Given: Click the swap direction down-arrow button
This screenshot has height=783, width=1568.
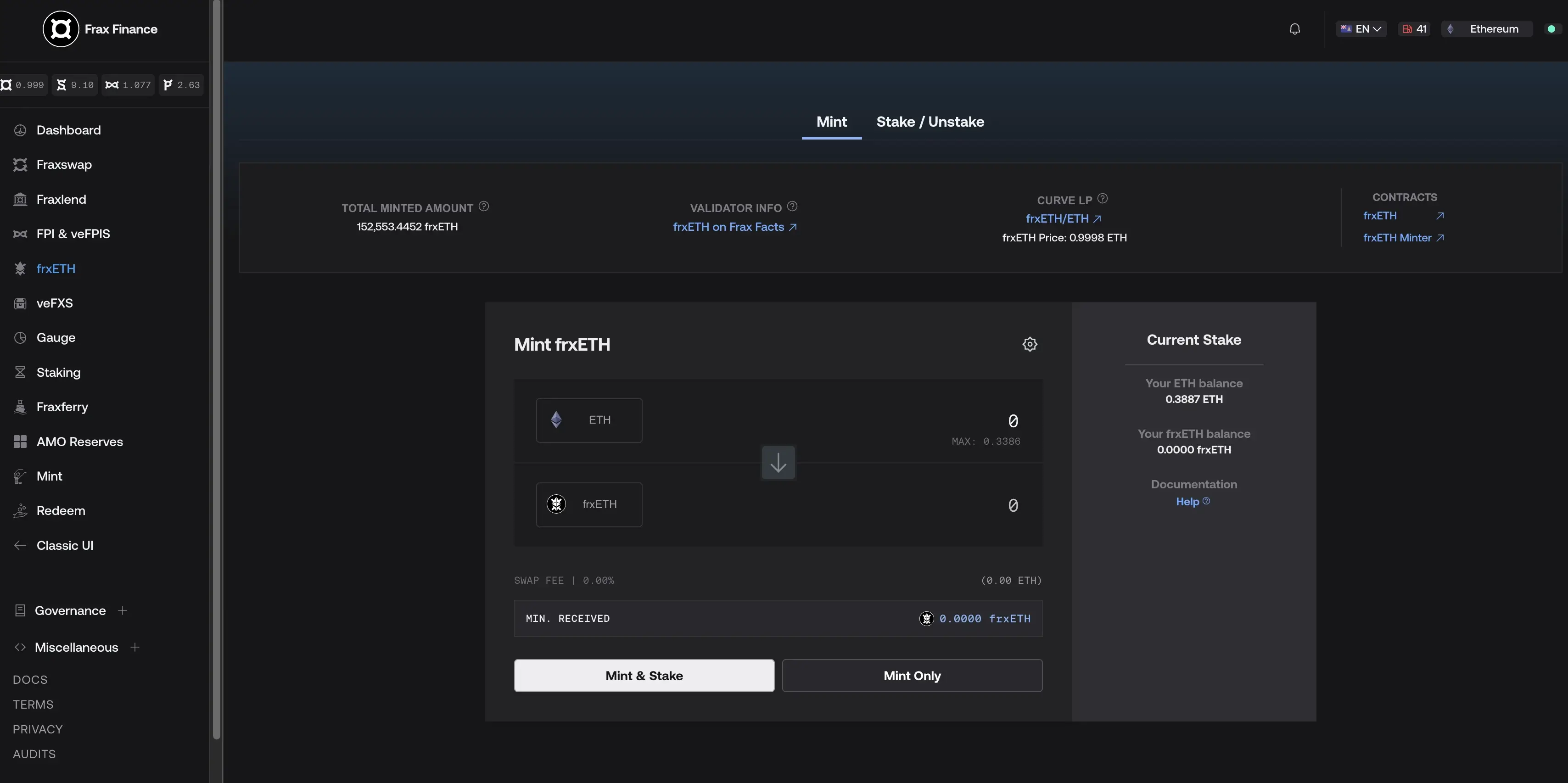Looking at the screenshot, I should tap(778, 464).
